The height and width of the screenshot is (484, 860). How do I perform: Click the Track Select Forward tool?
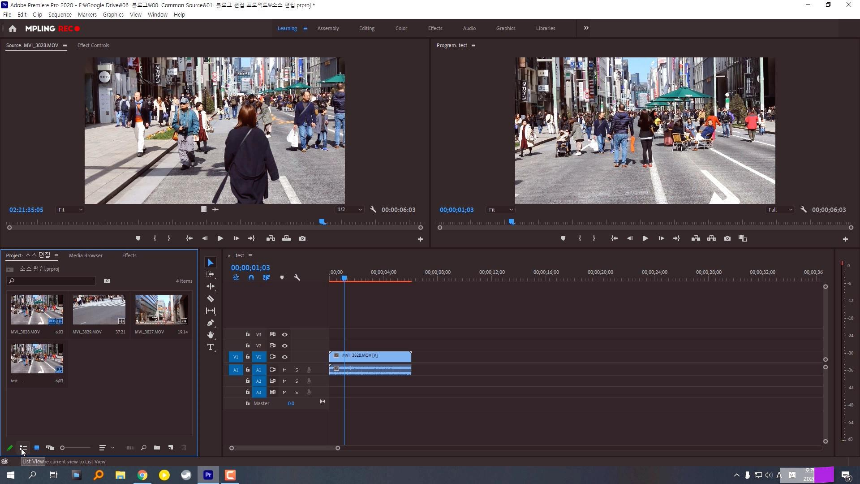coord(210,275)
